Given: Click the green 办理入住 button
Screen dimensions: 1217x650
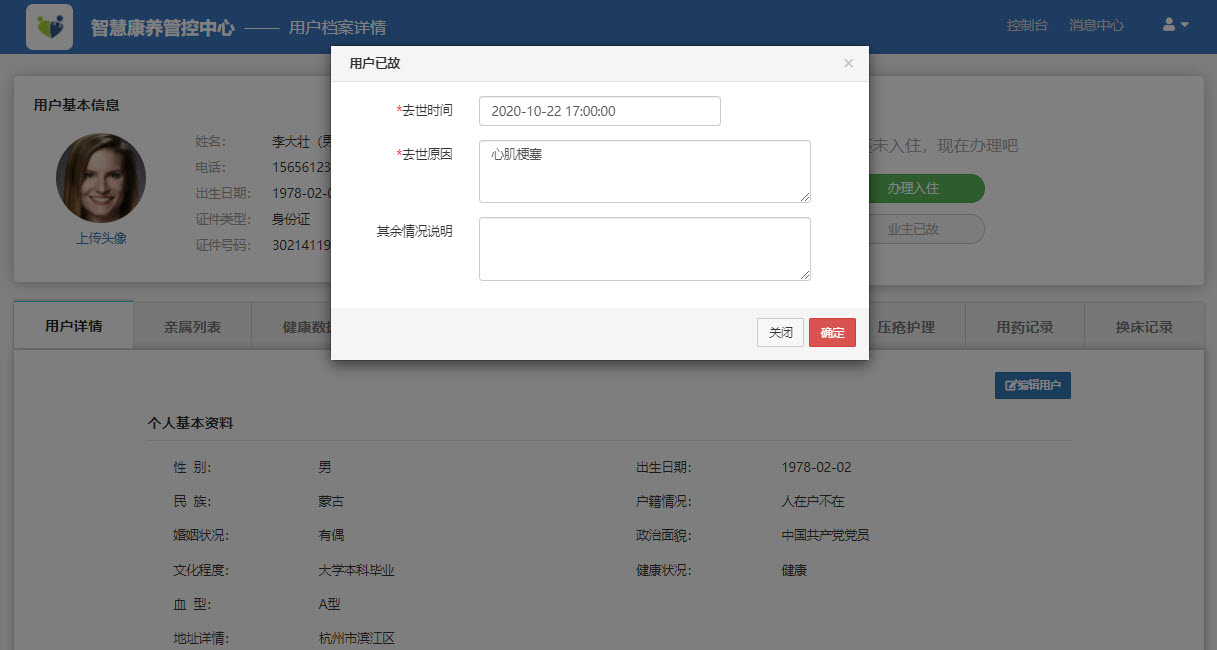Looking at the screenshot, I should pyautogui.click(x=926, y=188).
